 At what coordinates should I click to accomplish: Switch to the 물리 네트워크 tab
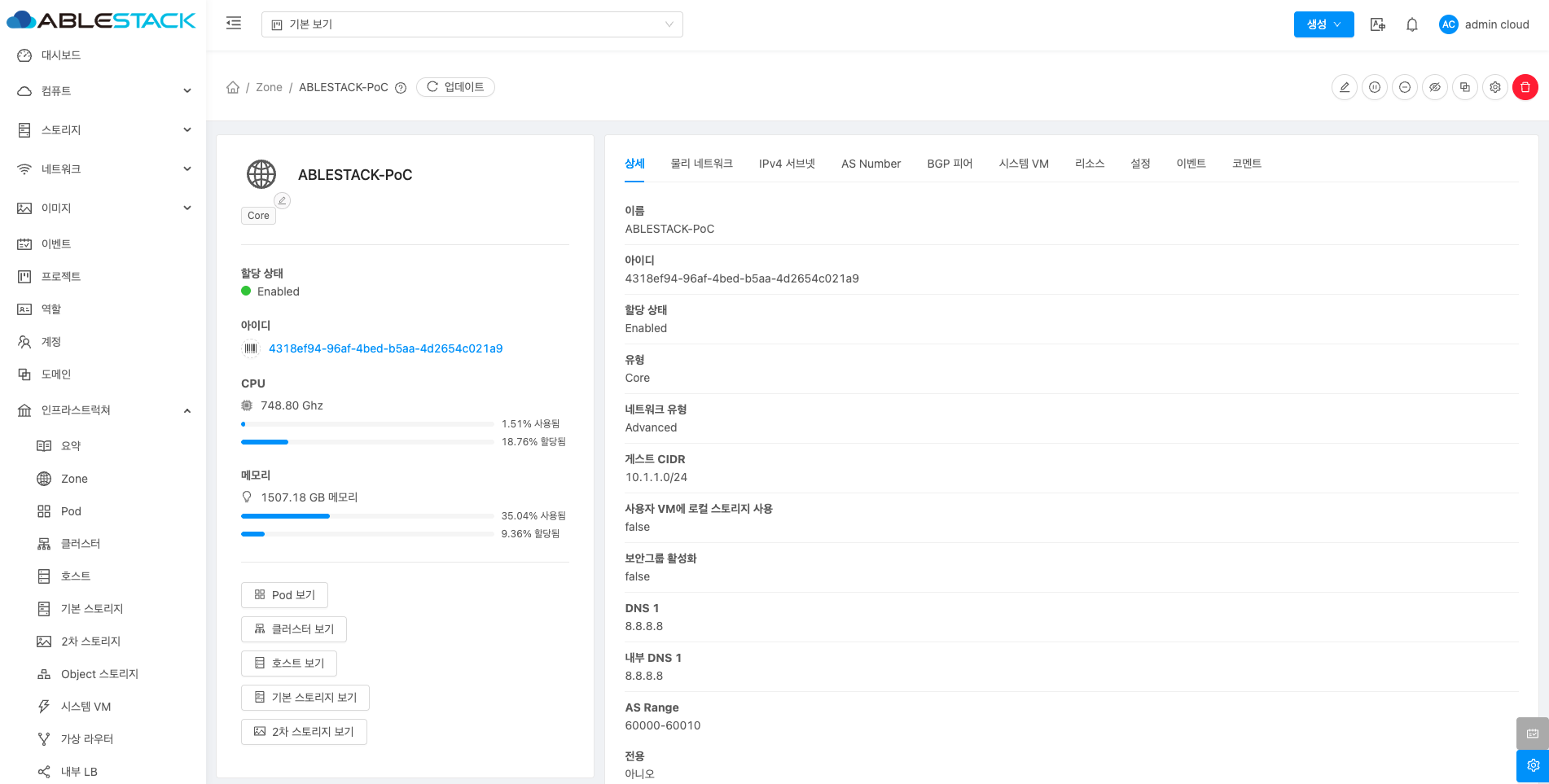(x=701, y=164)
